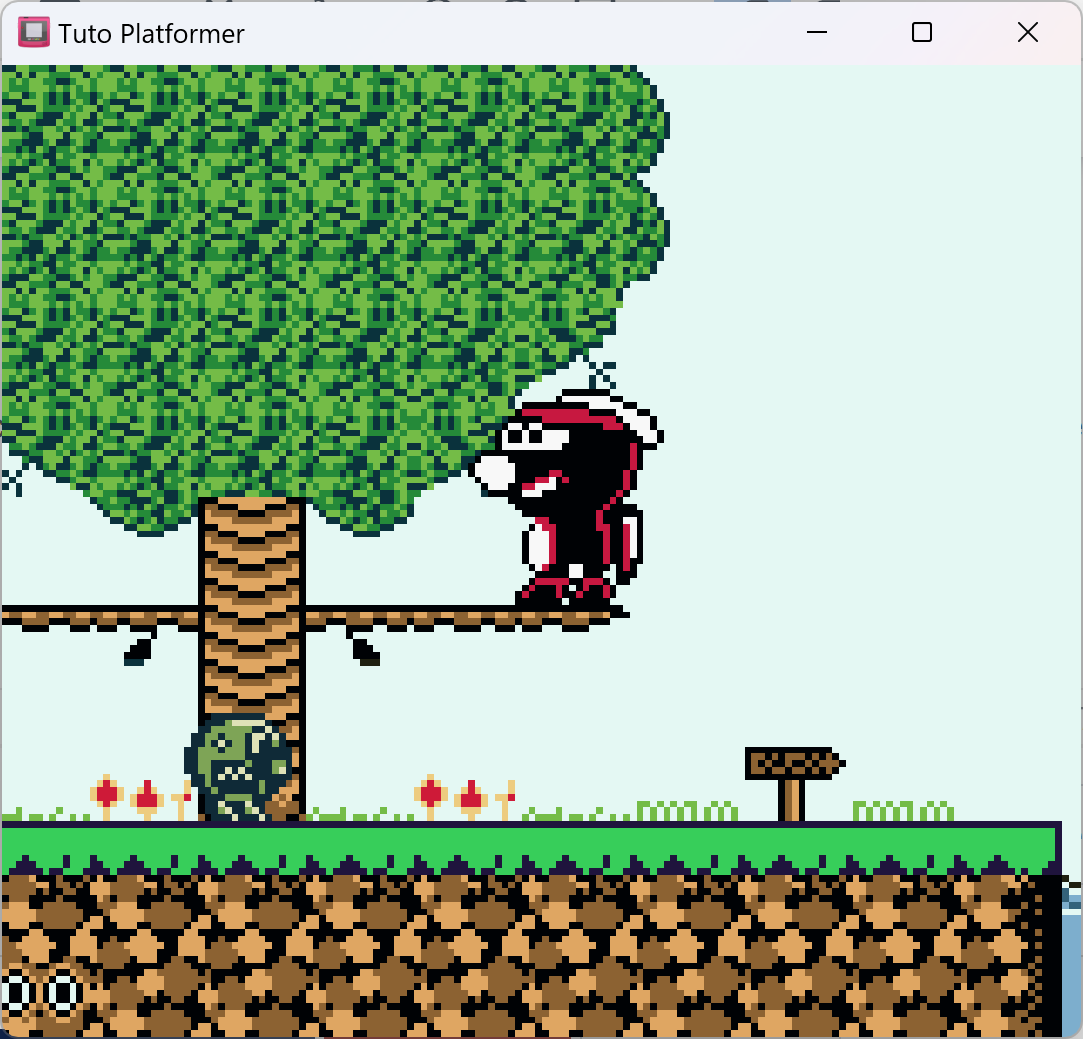
Task: Click the dark leaf under the left branch
Action: pos(140,650)
